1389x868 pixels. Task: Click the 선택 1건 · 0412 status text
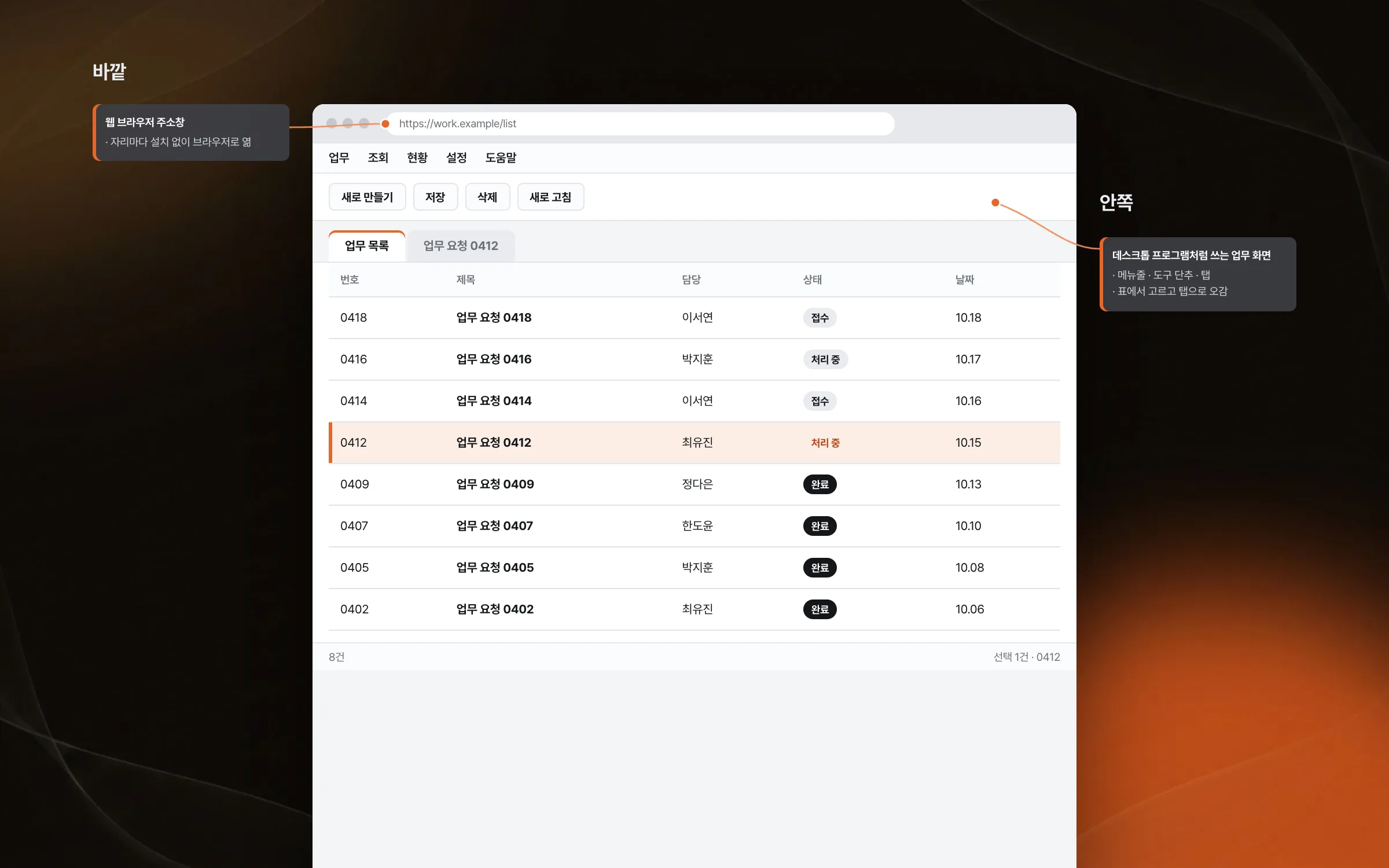tap(1027, 657)
